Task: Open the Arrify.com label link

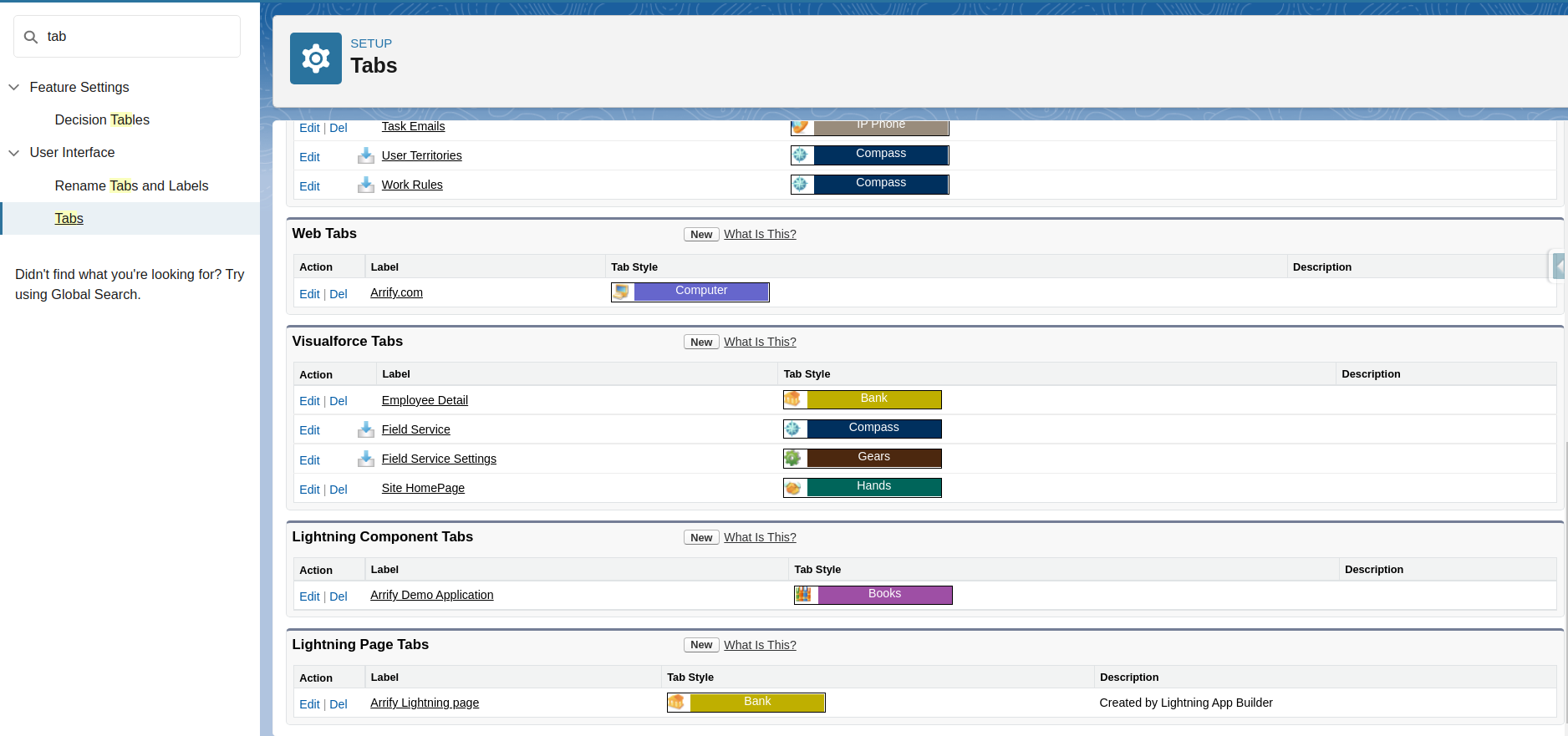Action: click(x=396, y=292)
